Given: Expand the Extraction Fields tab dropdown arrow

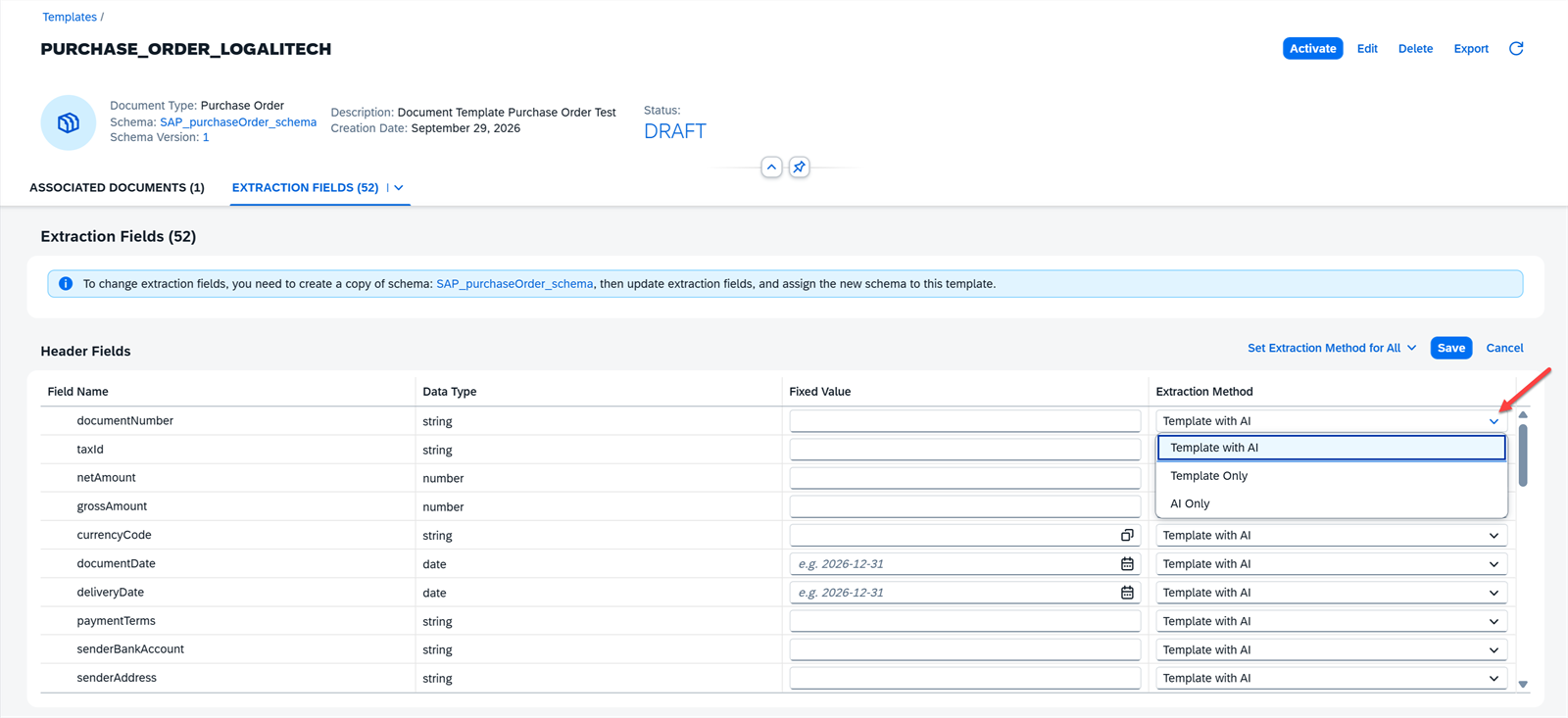Looking at the screenshot, I should (399, 188).
